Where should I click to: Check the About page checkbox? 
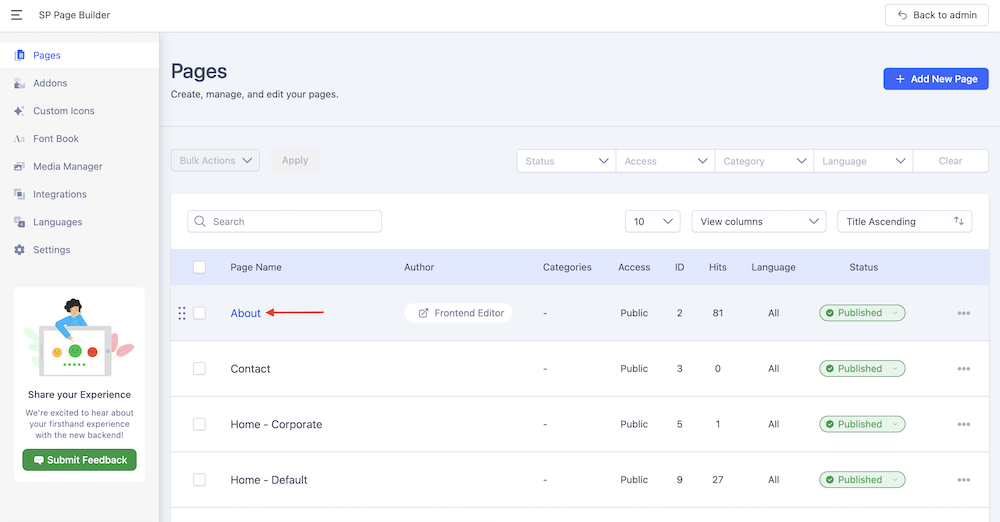pos(199,313)
